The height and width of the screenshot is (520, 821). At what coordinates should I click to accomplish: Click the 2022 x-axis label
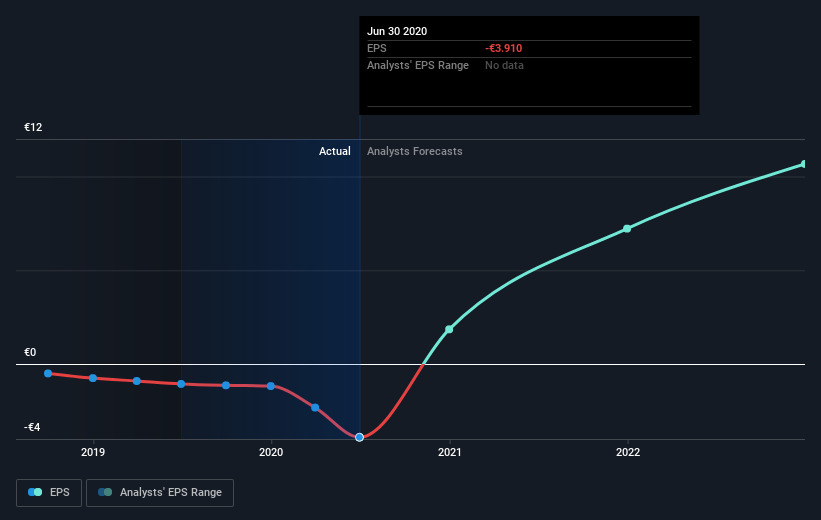tap(628, 452)
